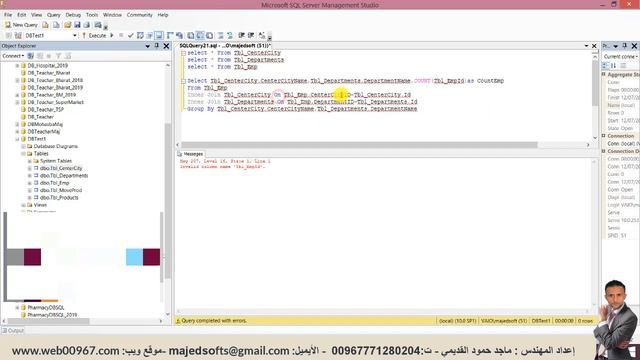Image resolution: width=640 pixels, height=360 pixels.
Task: Click the Increase Indent icon
Action: tap(251, 36)
